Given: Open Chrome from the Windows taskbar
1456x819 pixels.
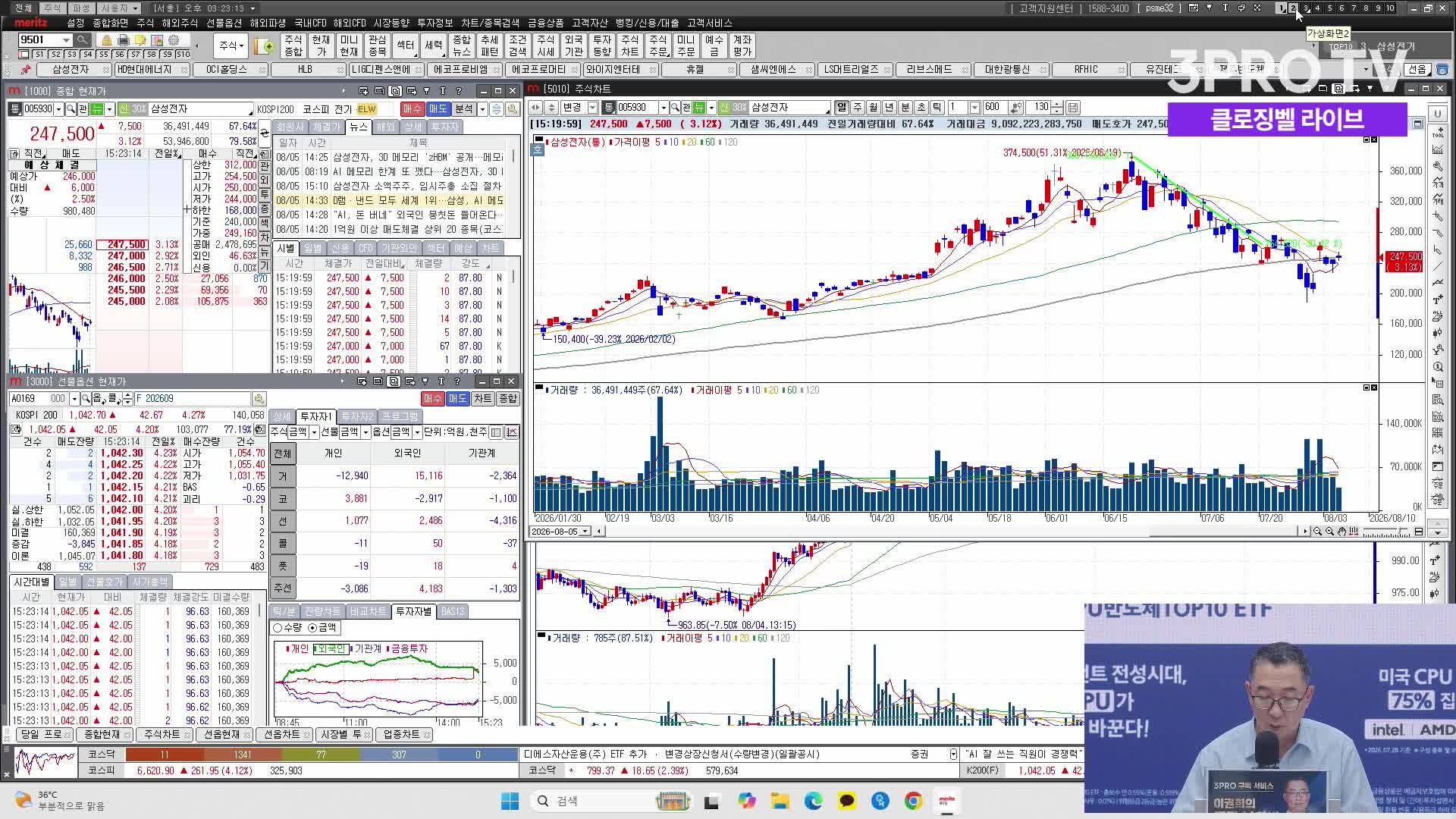Looking at the screenshot, I should (x=913, y=801).
